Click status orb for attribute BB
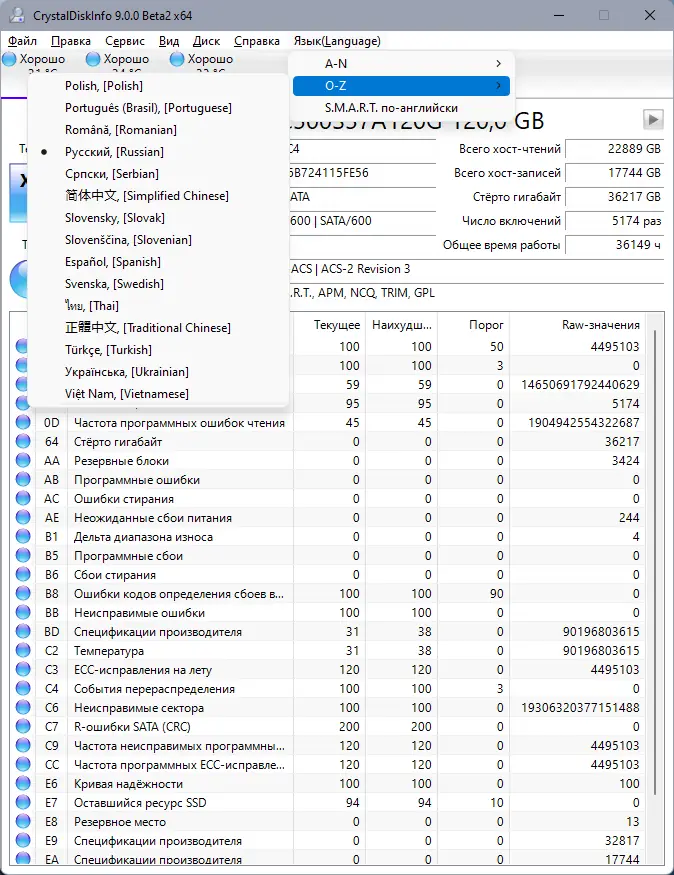Image resolution: width=674 pixels, height=875 pixels. coord(23,612)
